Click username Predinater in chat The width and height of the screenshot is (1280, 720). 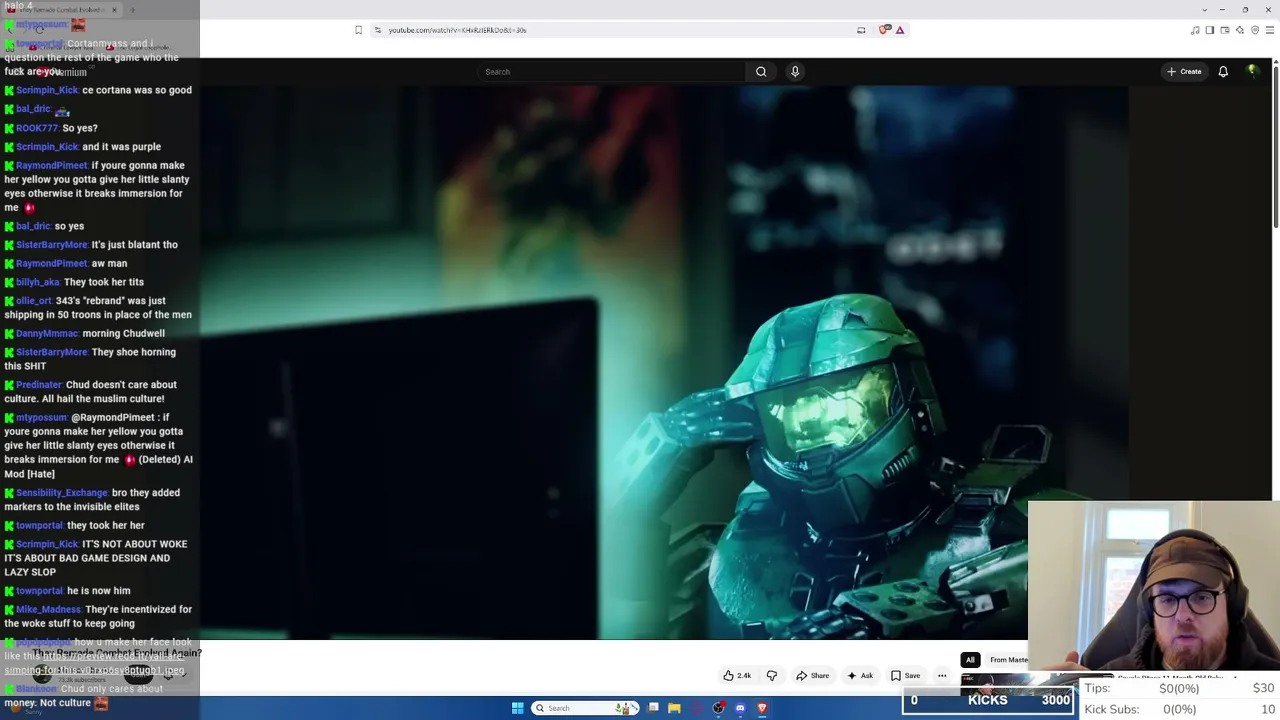tap(39, 385)
